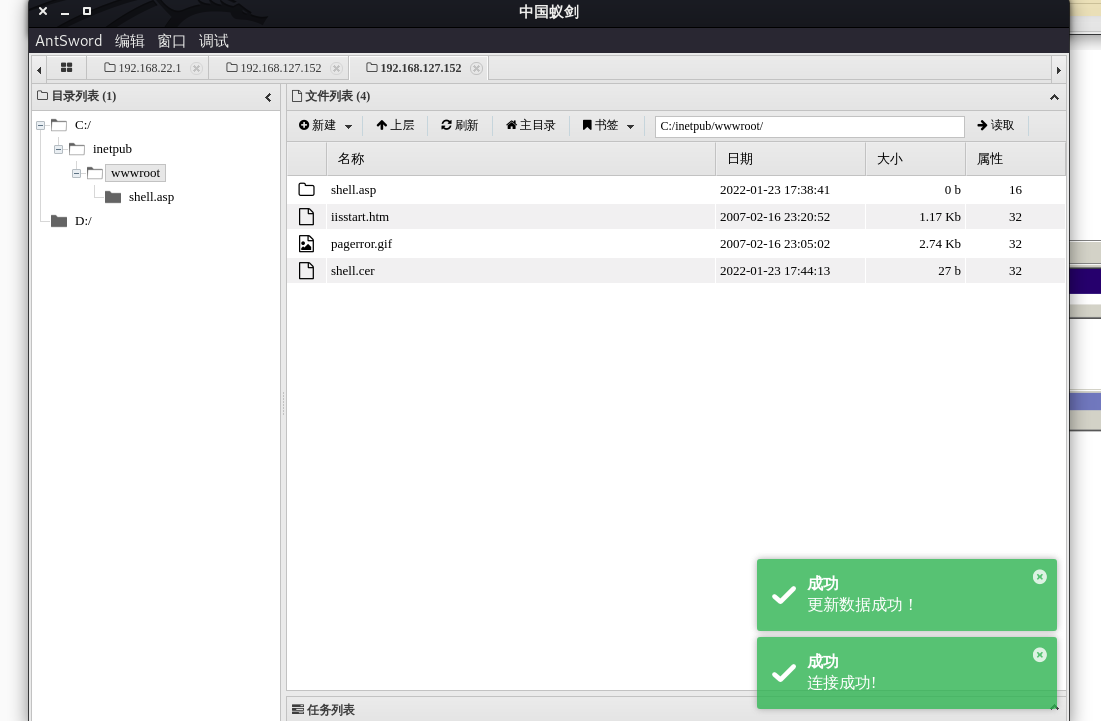Go up with the 上层 button

[395, 126]
